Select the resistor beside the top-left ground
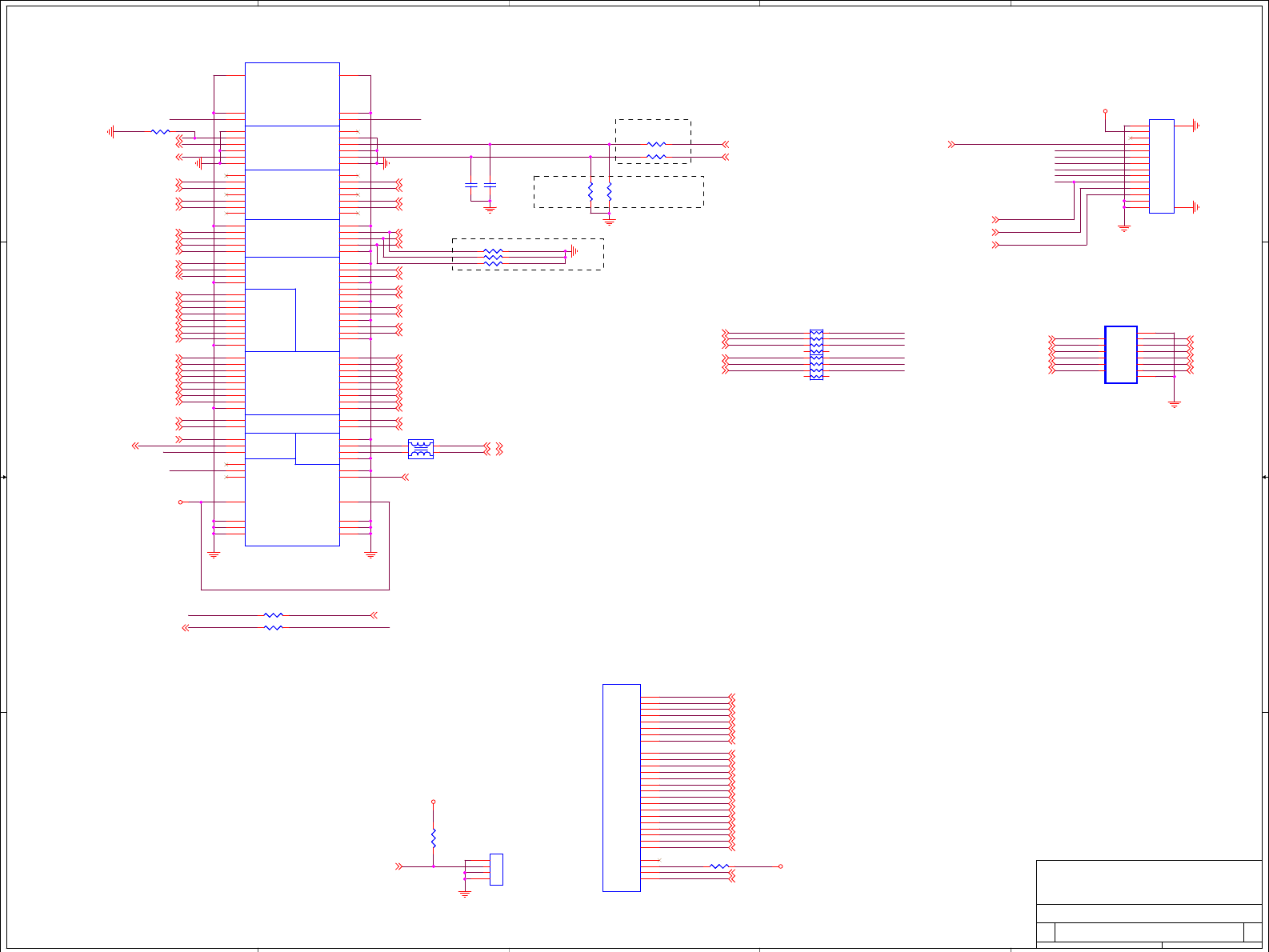Image resolution: width=1269 pixels, height=952 pixels. [160, 132]
